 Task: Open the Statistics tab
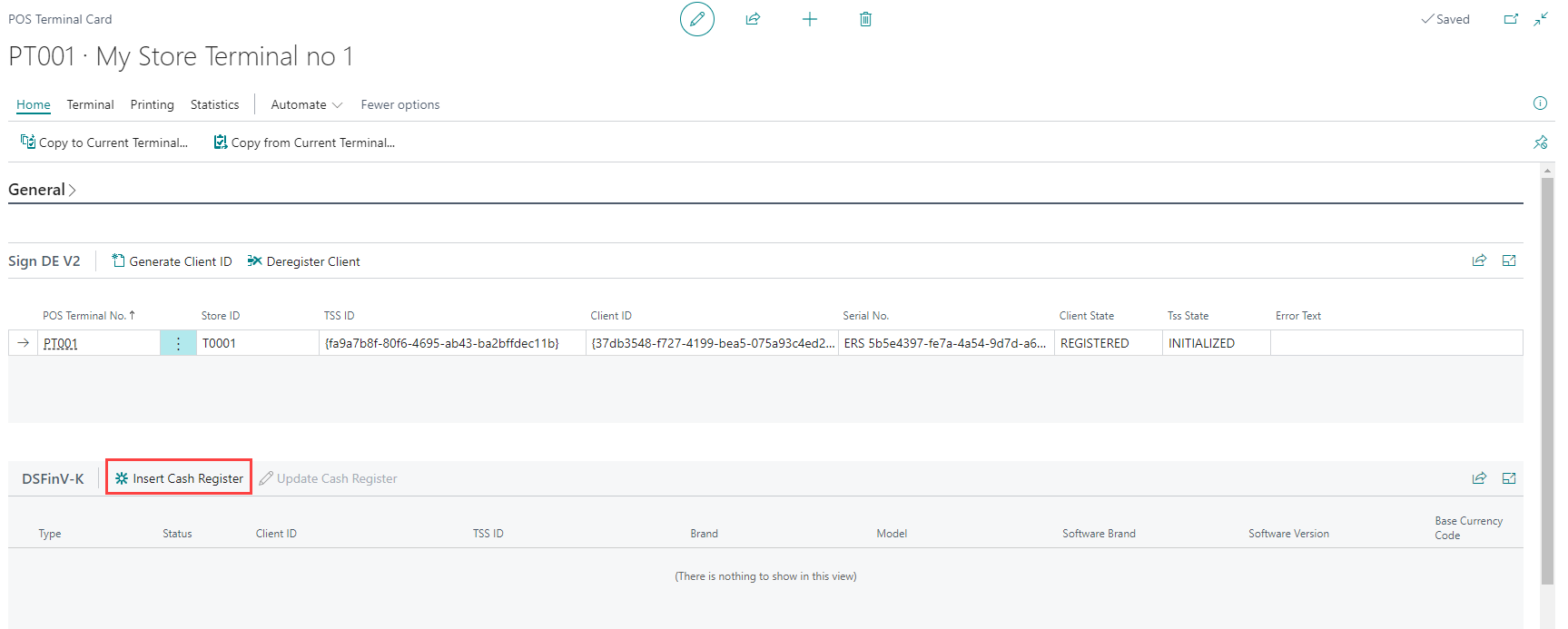click(x=214, y=104)
